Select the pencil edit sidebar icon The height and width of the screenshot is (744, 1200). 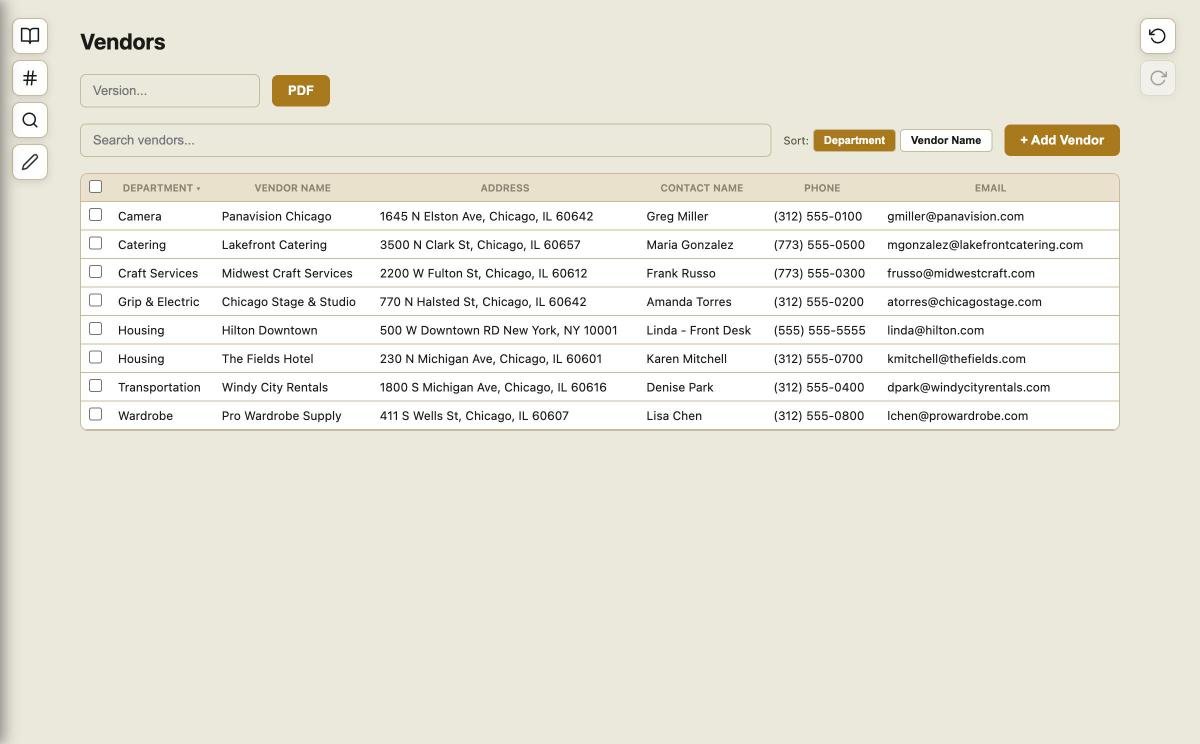pyautogui.click(x=30, y=162)
